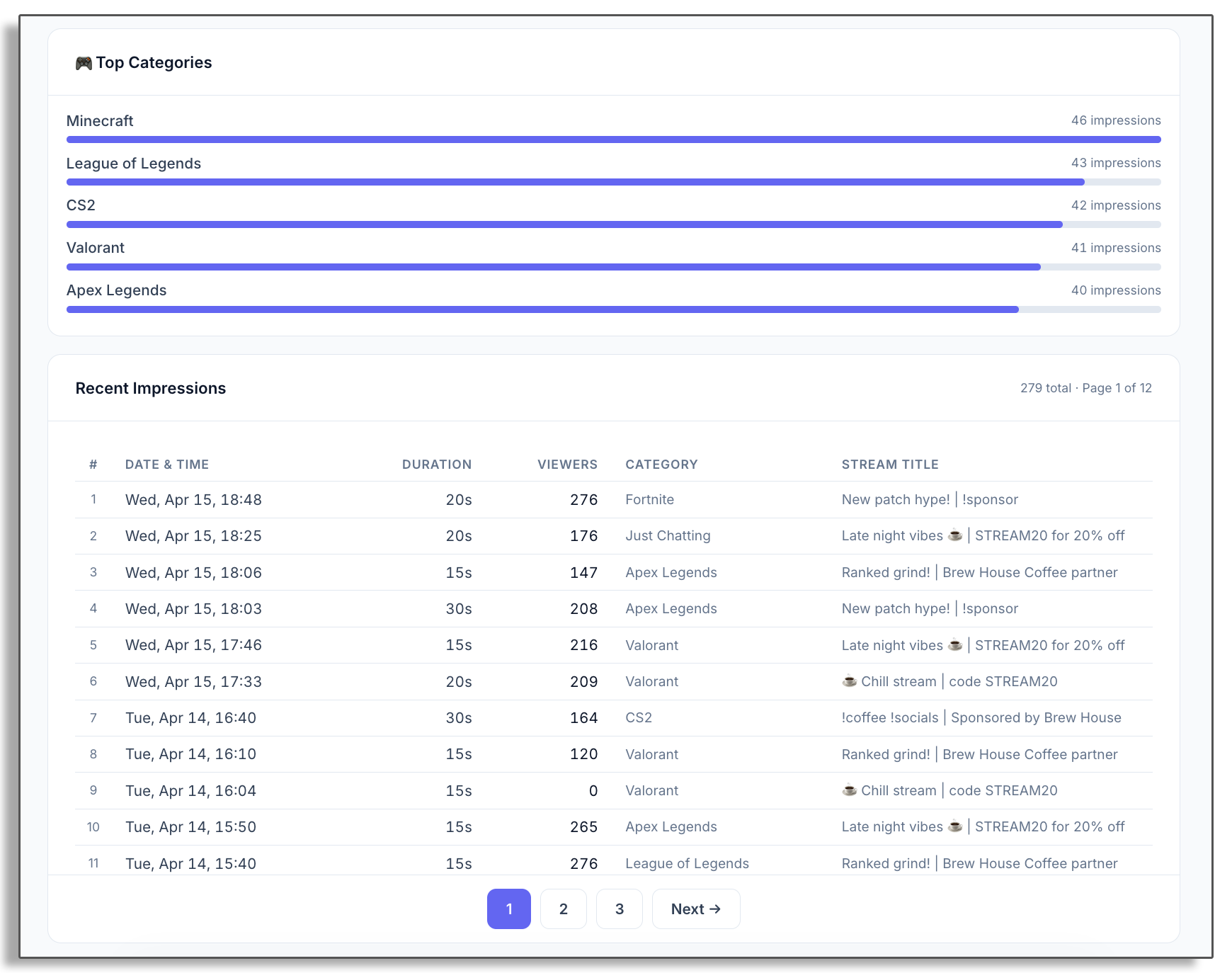Click the Minecraft impressions progress bar
Image resolution: width=1232 pixels, height=973 pixels.
(613, 140)
